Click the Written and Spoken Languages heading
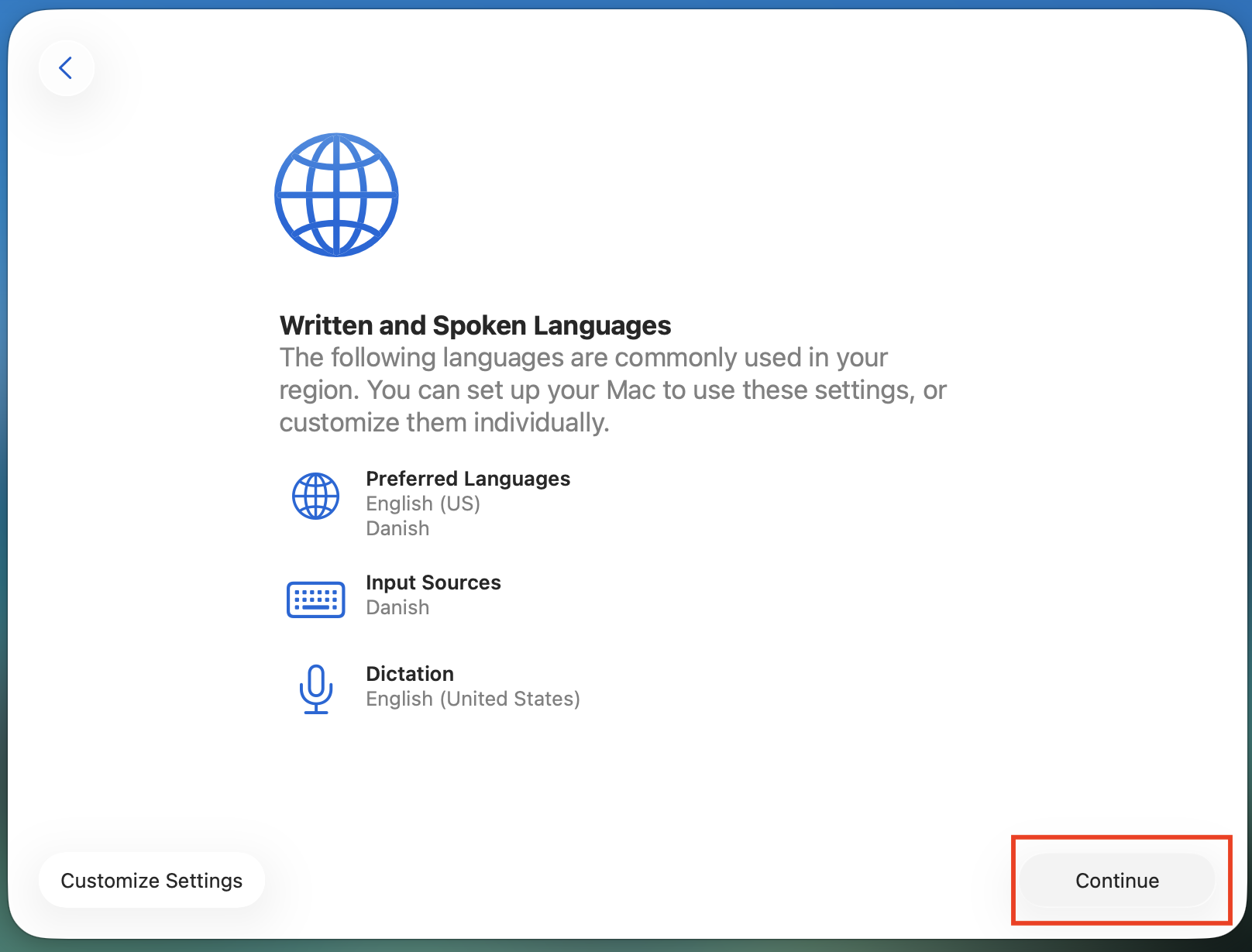Screen dimensions: 1252x952 (475, 325)
